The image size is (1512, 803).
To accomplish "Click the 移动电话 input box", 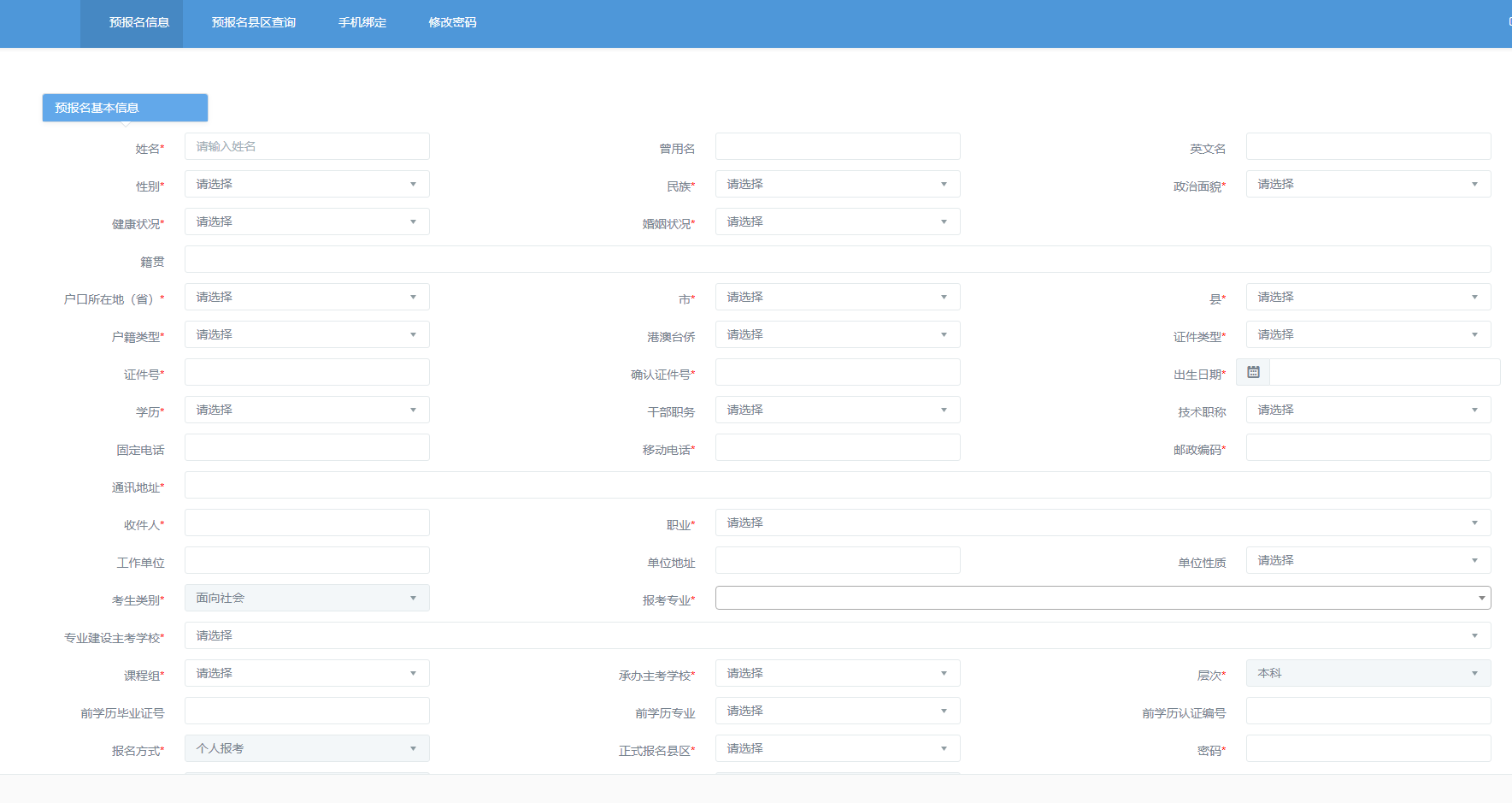I will (x=837, y=447).
